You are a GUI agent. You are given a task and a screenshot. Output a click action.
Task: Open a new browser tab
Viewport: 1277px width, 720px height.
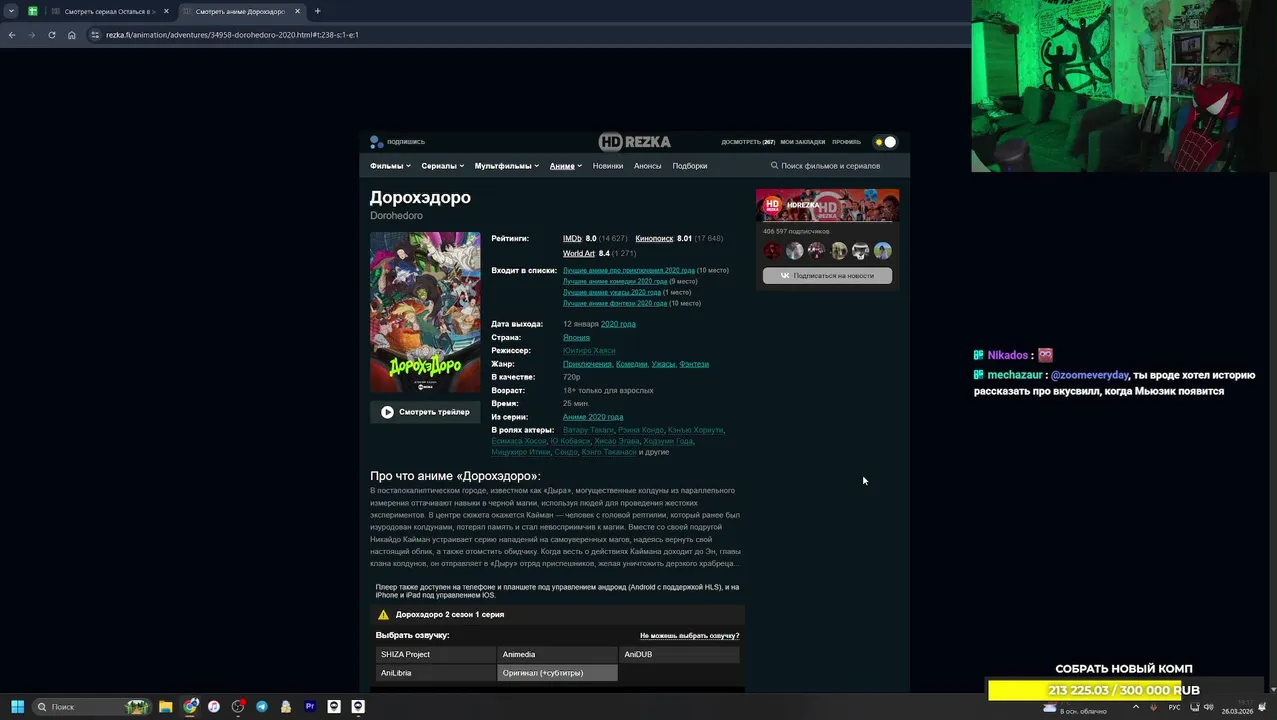tap(317, 11)
